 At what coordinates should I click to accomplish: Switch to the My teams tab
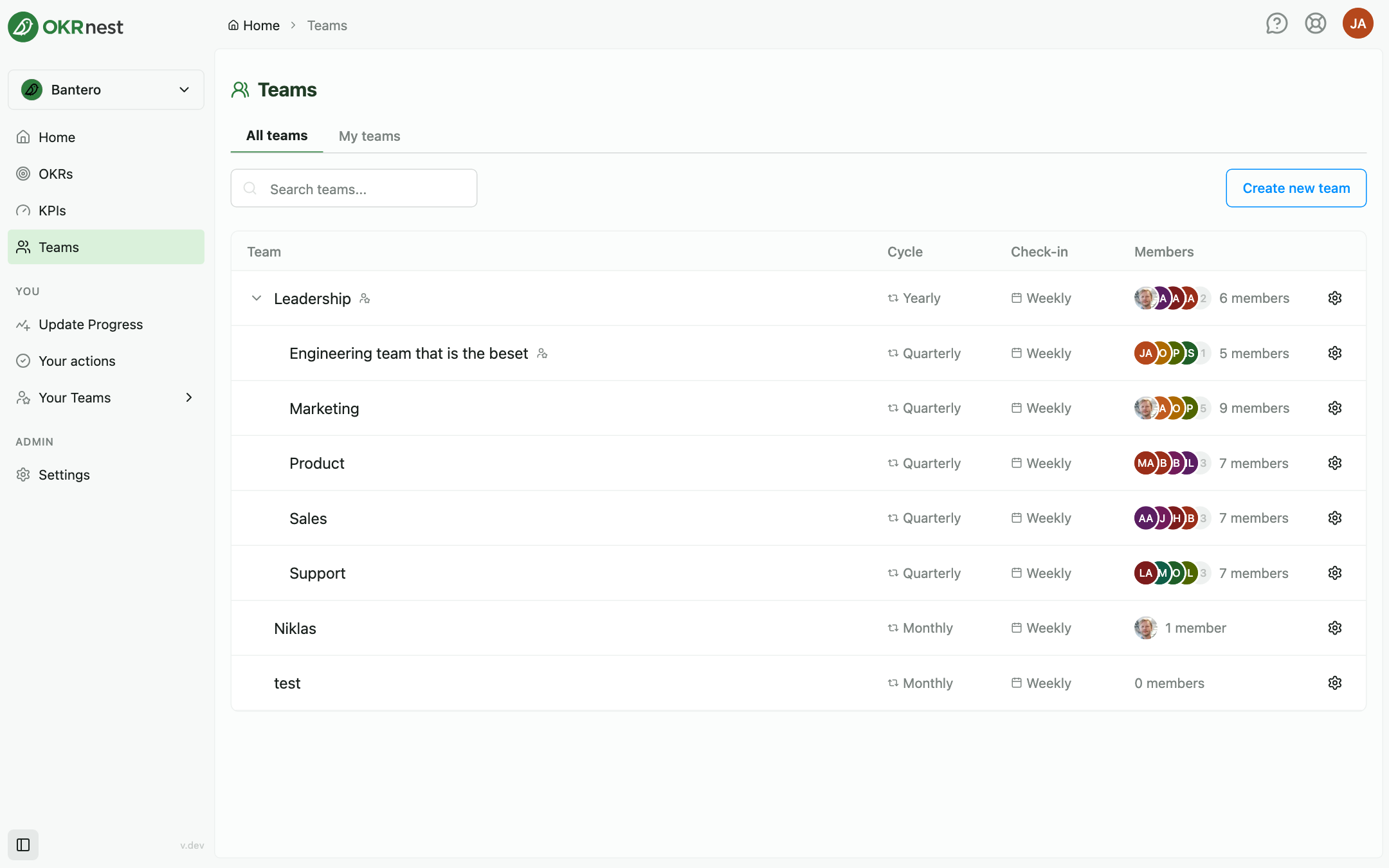tap(370, 136)
